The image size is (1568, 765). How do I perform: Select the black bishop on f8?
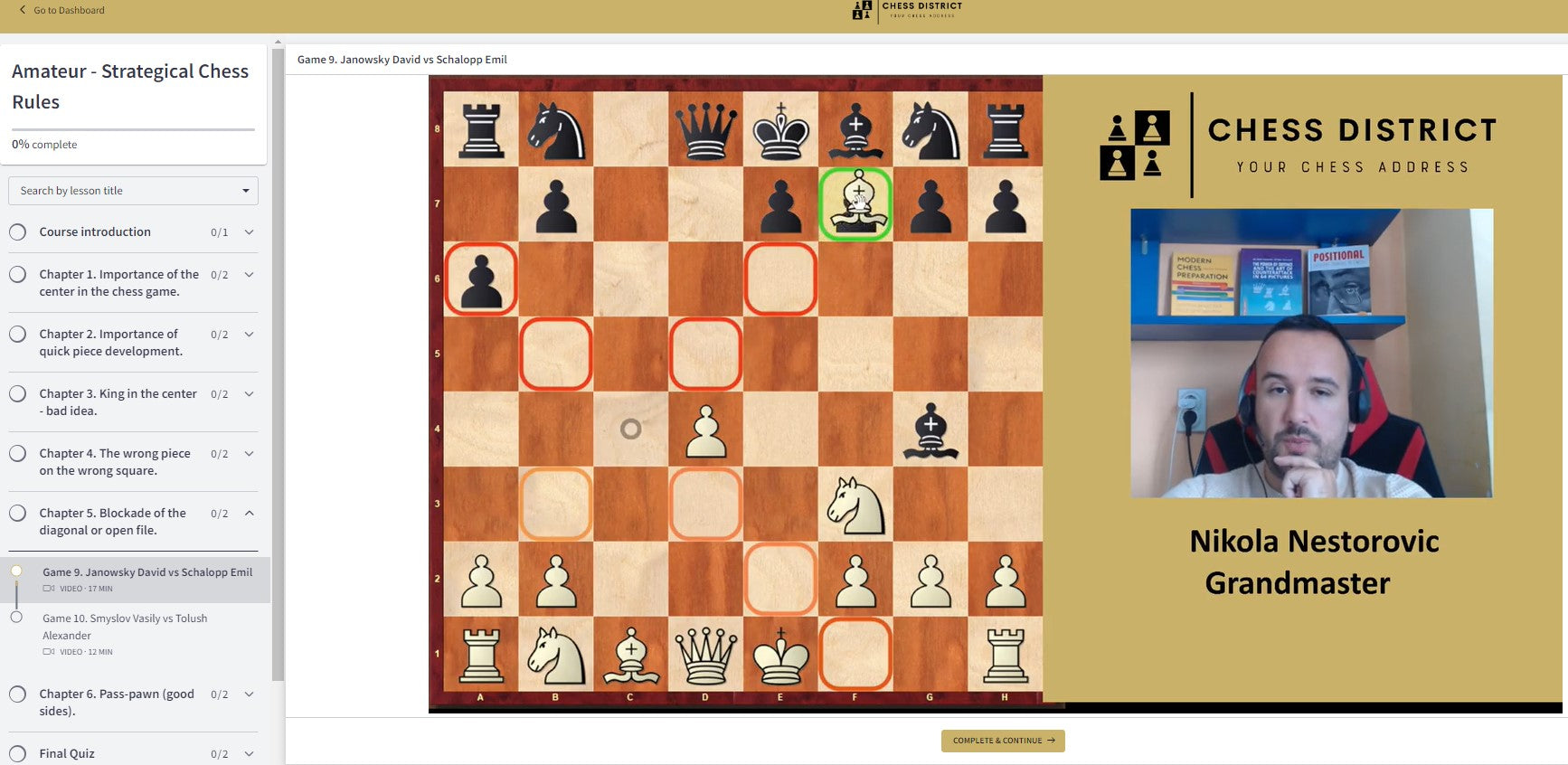click(855, 130)
